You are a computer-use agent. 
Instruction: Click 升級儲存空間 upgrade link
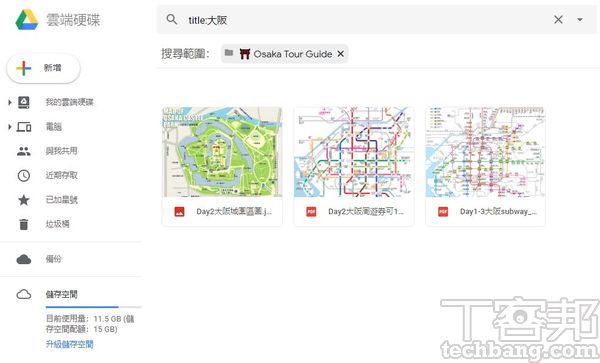[70, 344]
